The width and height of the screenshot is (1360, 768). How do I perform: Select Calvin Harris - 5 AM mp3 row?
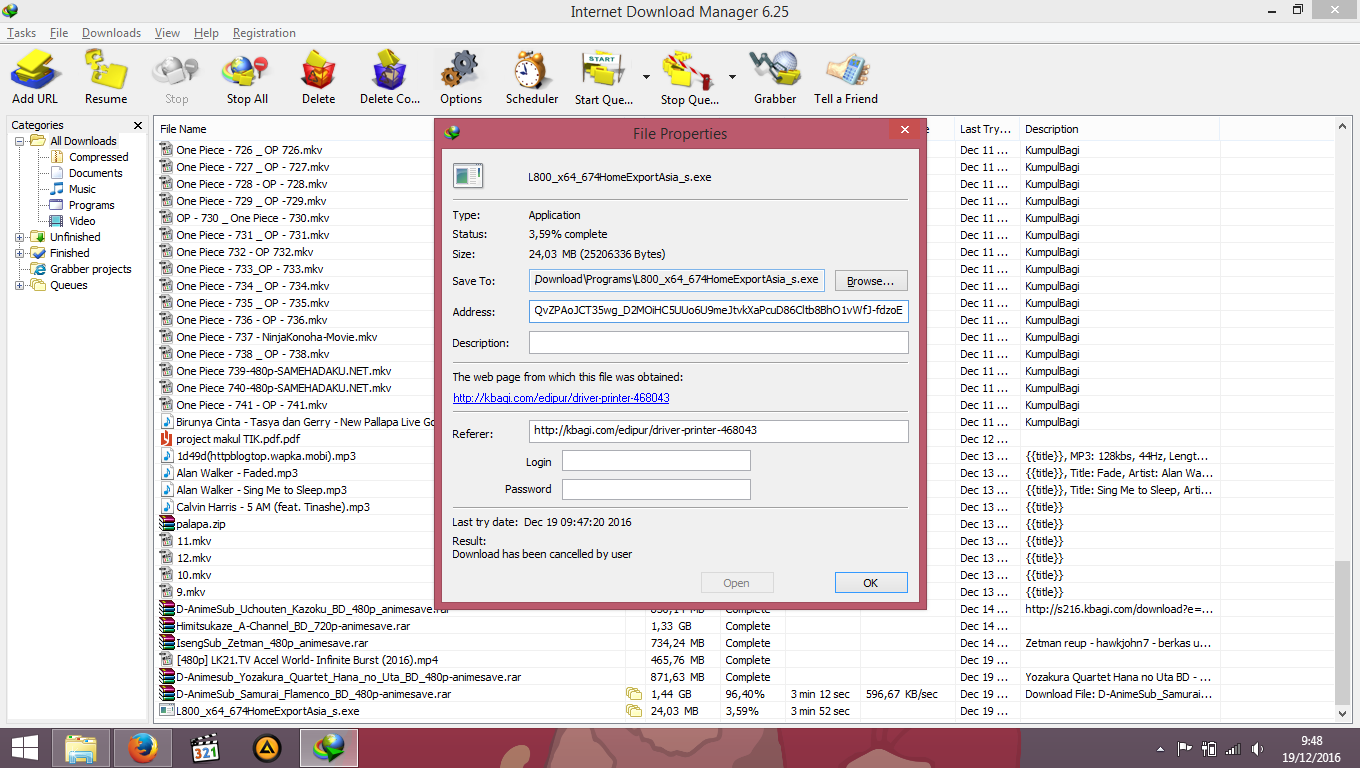[273, 507]
